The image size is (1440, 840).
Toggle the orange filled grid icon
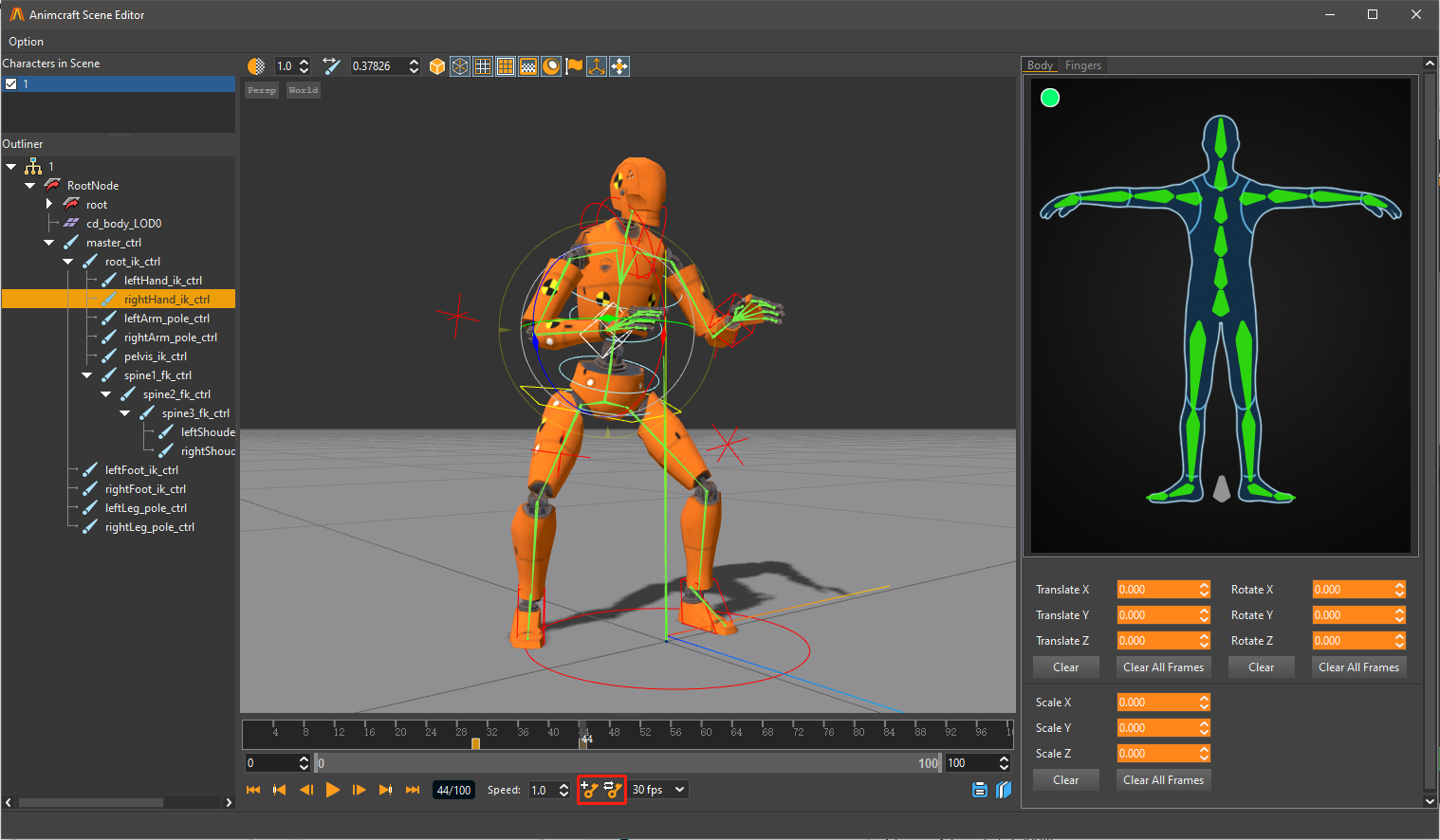(506, 66)
